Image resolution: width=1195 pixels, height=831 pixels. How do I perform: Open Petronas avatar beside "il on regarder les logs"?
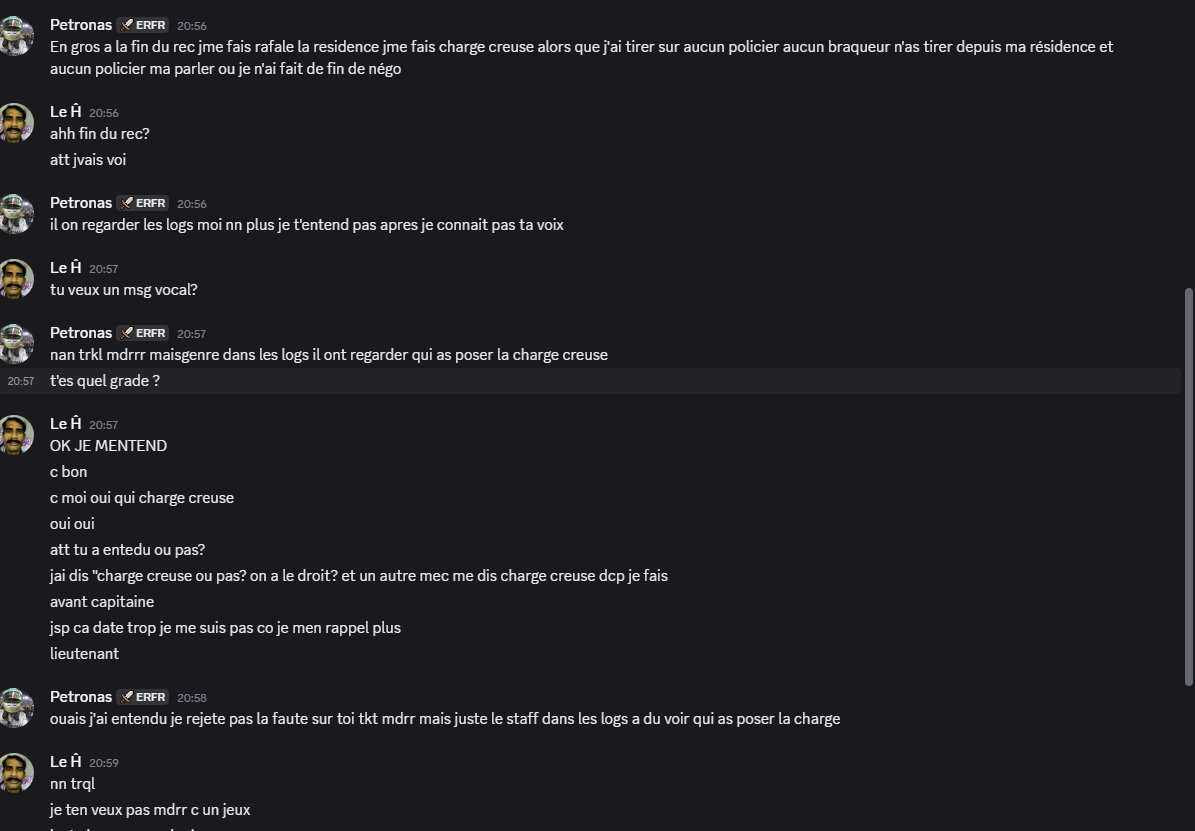click(x=16, y=213)
